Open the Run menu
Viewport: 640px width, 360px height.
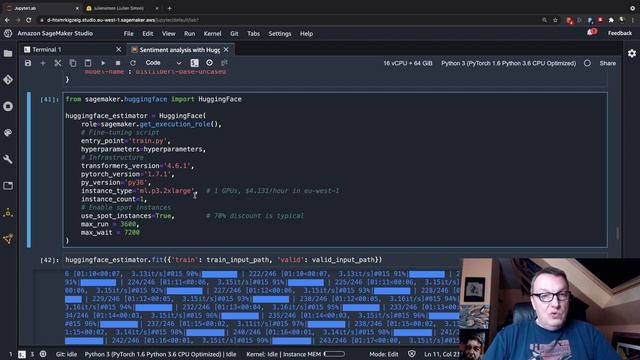189,33
